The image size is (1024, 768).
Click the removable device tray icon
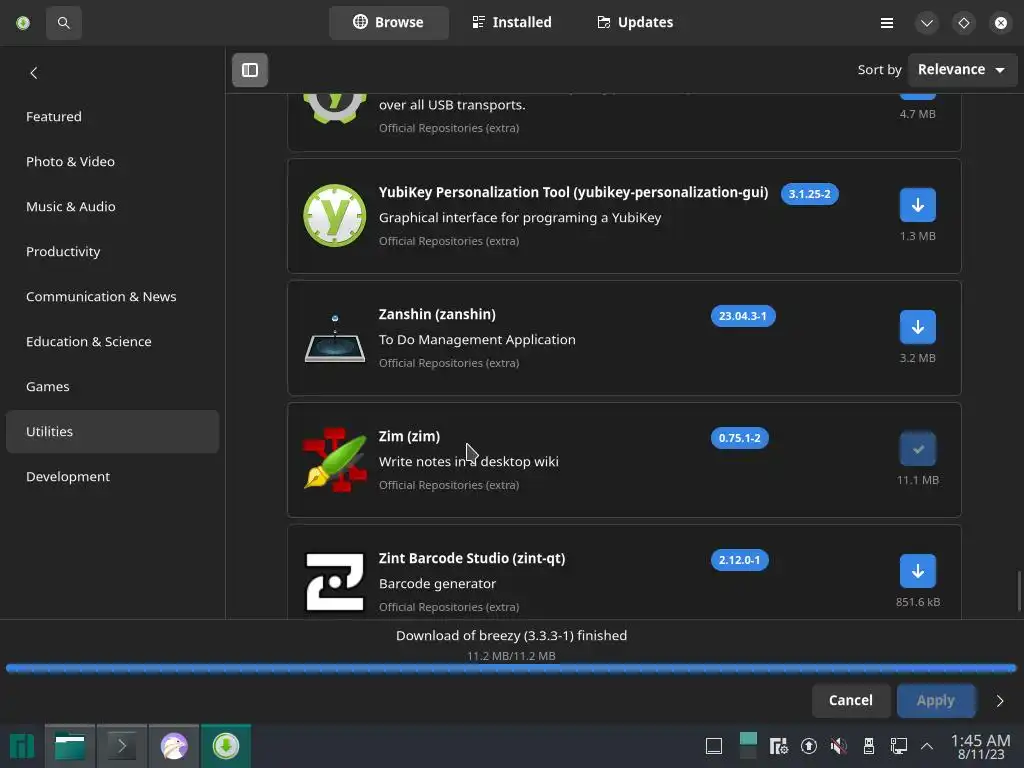[869, 746]
